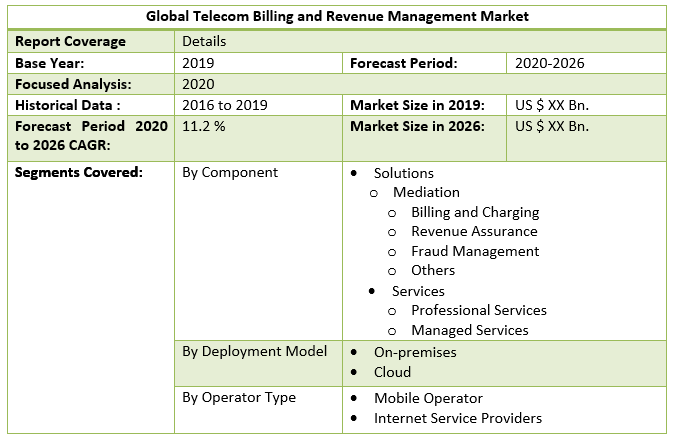Click the Market Size in 2026 label
Screen dimensions: 677x441
click(417, 126)
